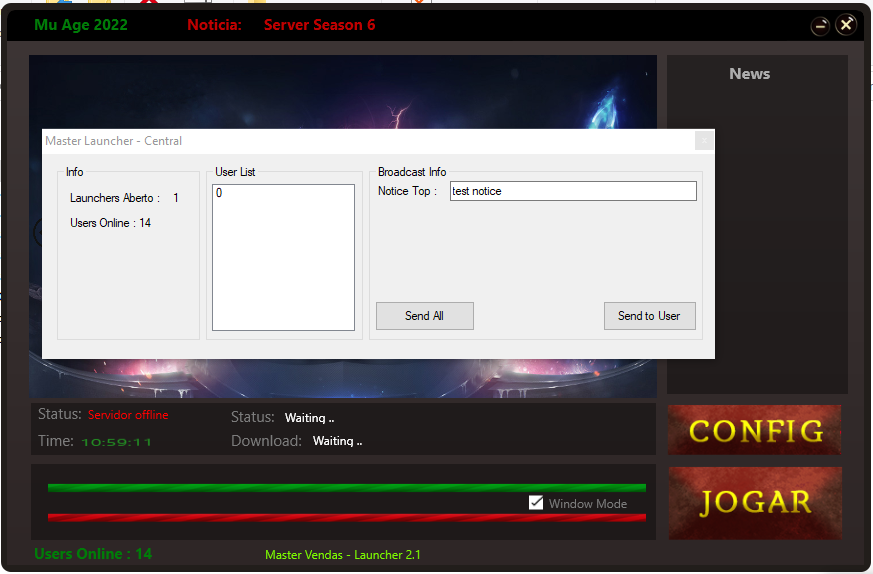Click the Noticia: label in header

pyautogui.click(x=214, y=25)
